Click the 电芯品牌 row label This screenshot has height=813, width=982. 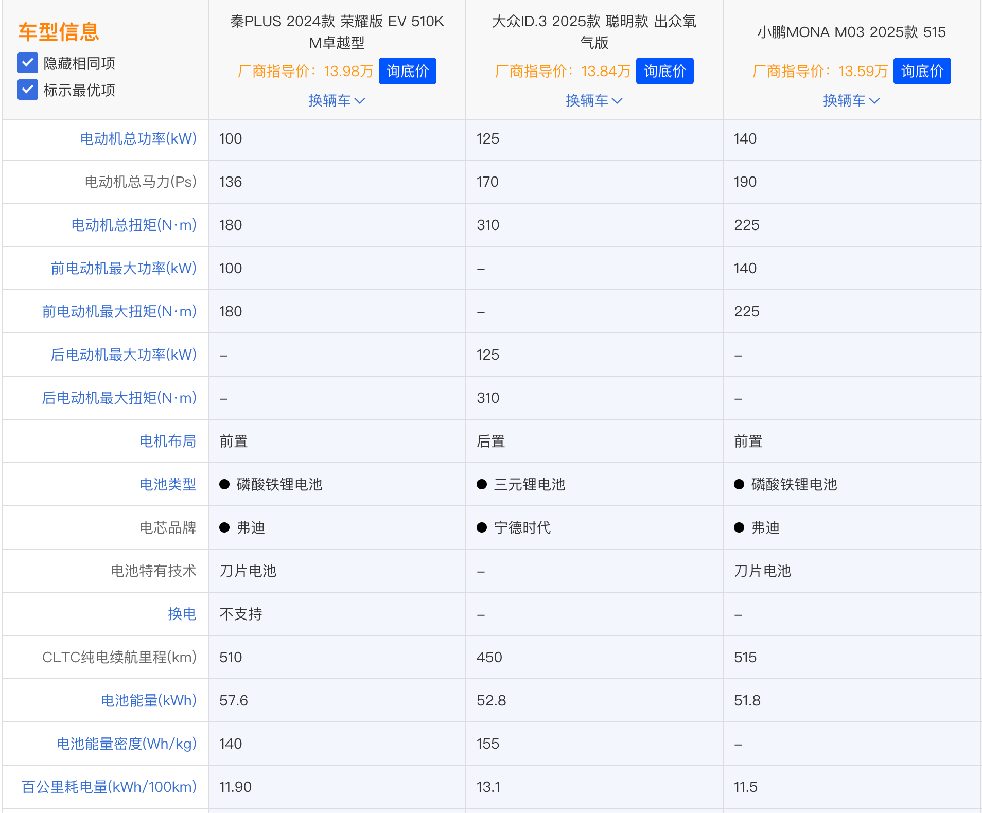pos(168,527)
